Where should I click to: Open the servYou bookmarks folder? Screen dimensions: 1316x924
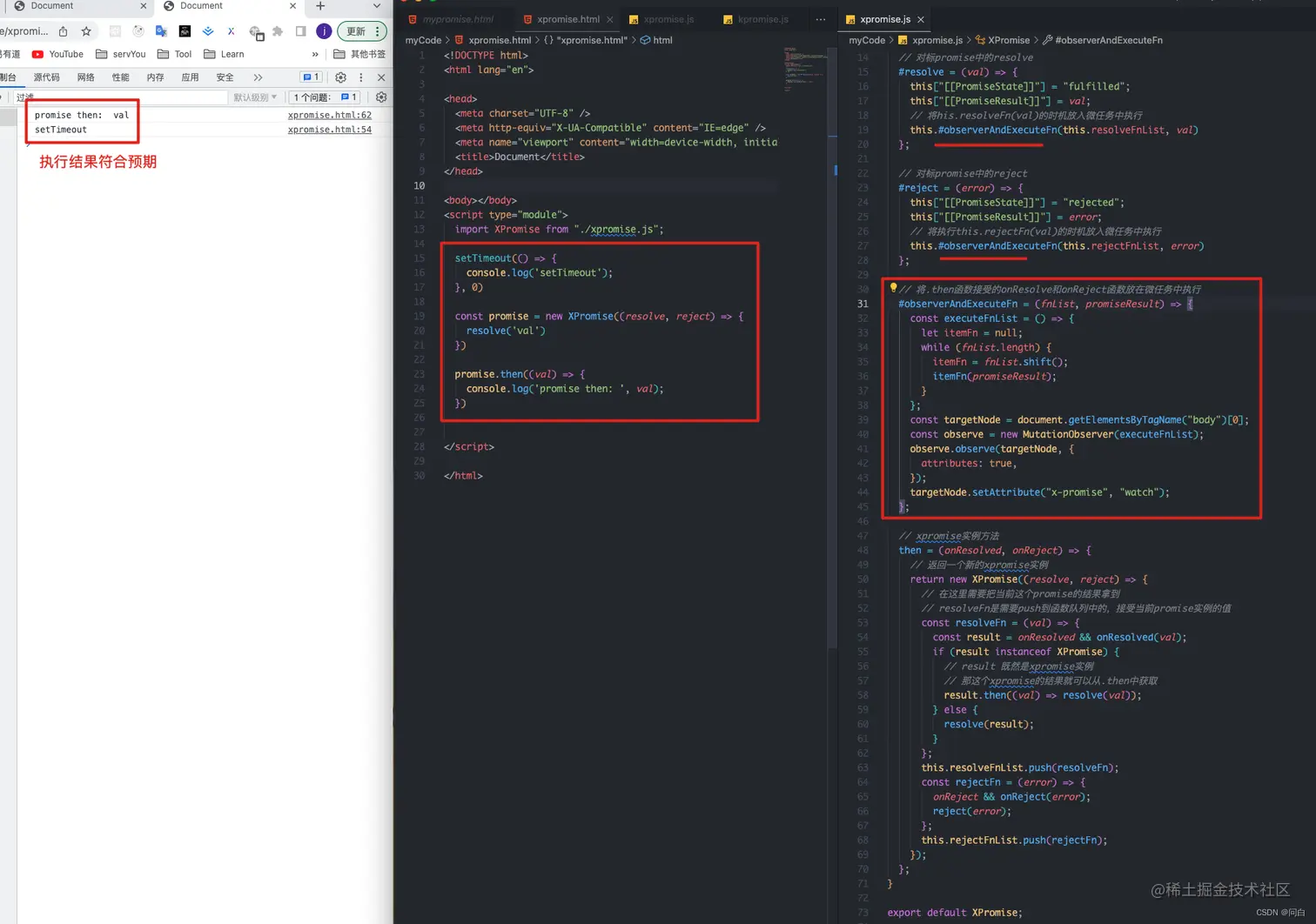click(x=121, y=54)
